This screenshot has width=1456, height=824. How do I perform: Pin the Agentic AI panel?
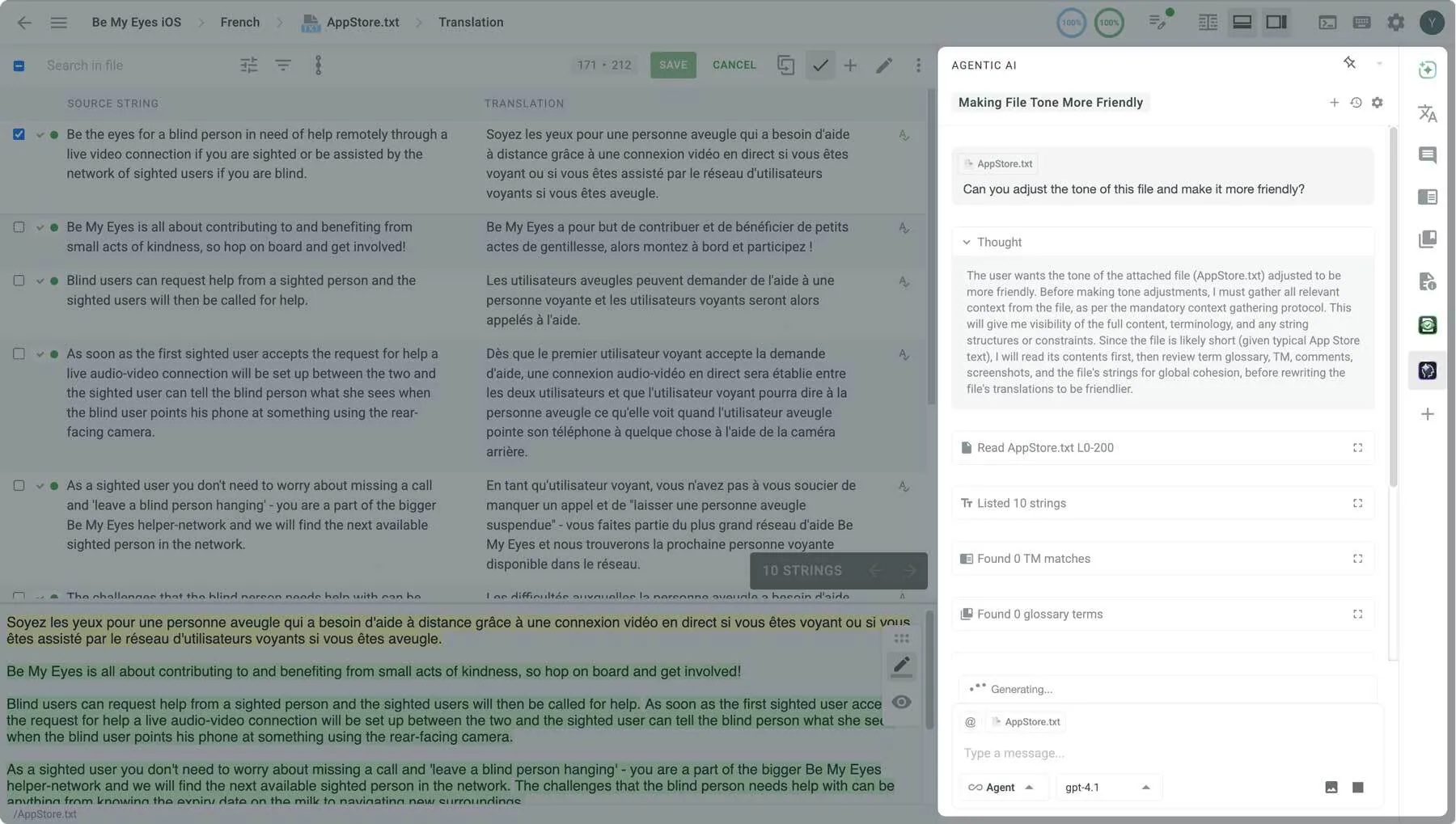tap(1348, 61)
